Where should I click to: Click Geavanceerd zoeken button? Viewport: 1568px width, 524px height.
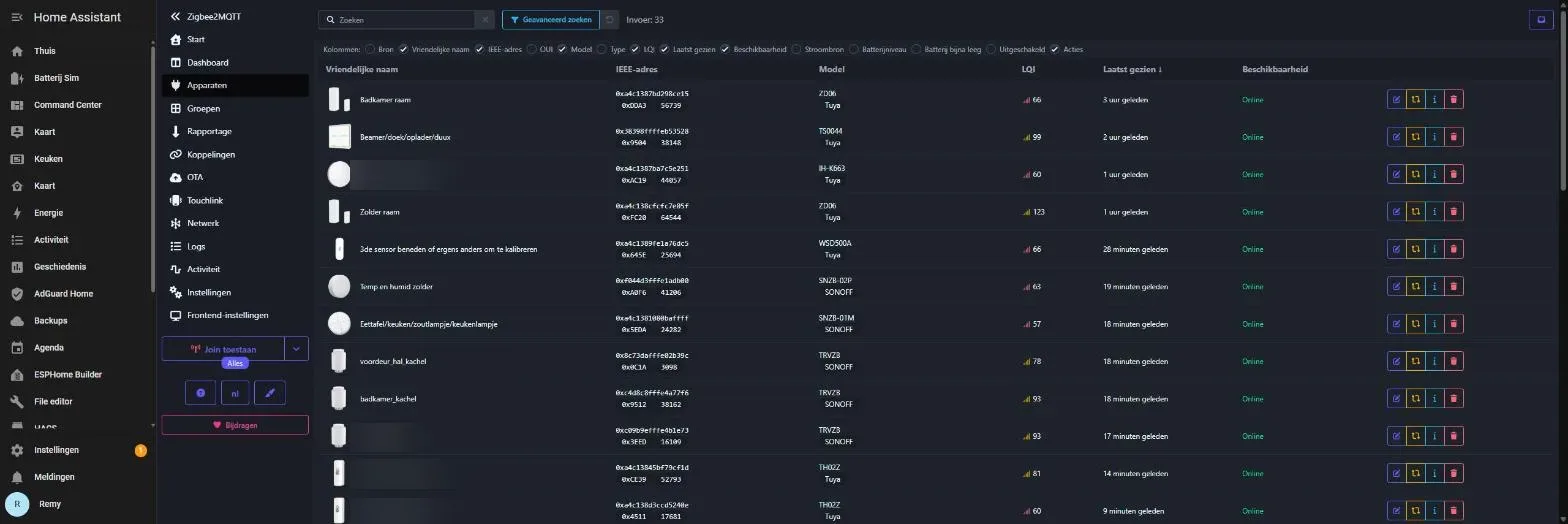(550, 19)
